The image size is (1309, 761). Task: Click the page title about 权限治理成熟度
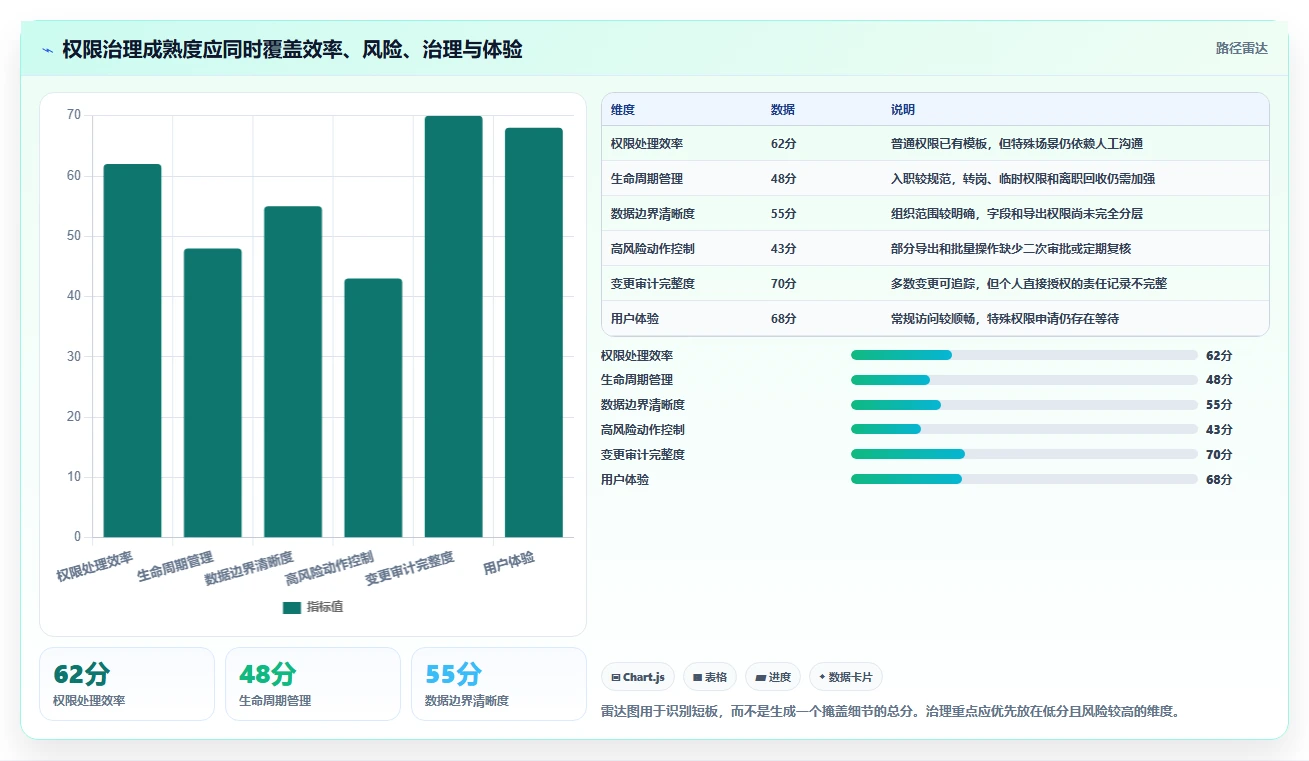(x=292, y=50)
